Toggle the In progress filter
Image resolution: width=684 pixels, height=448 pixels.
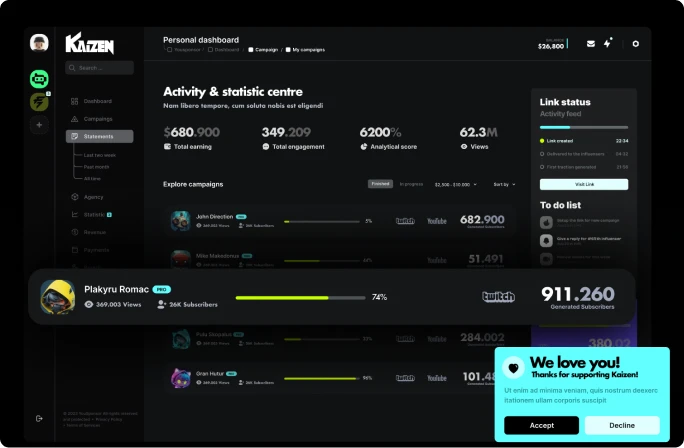click(411, 184)
